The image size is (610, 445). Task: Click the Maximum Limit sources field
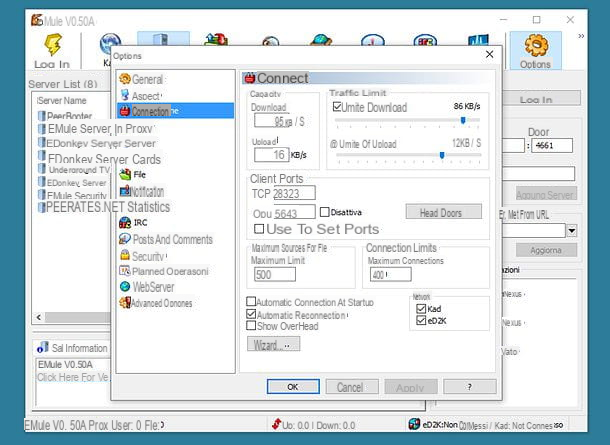point(275,275)
